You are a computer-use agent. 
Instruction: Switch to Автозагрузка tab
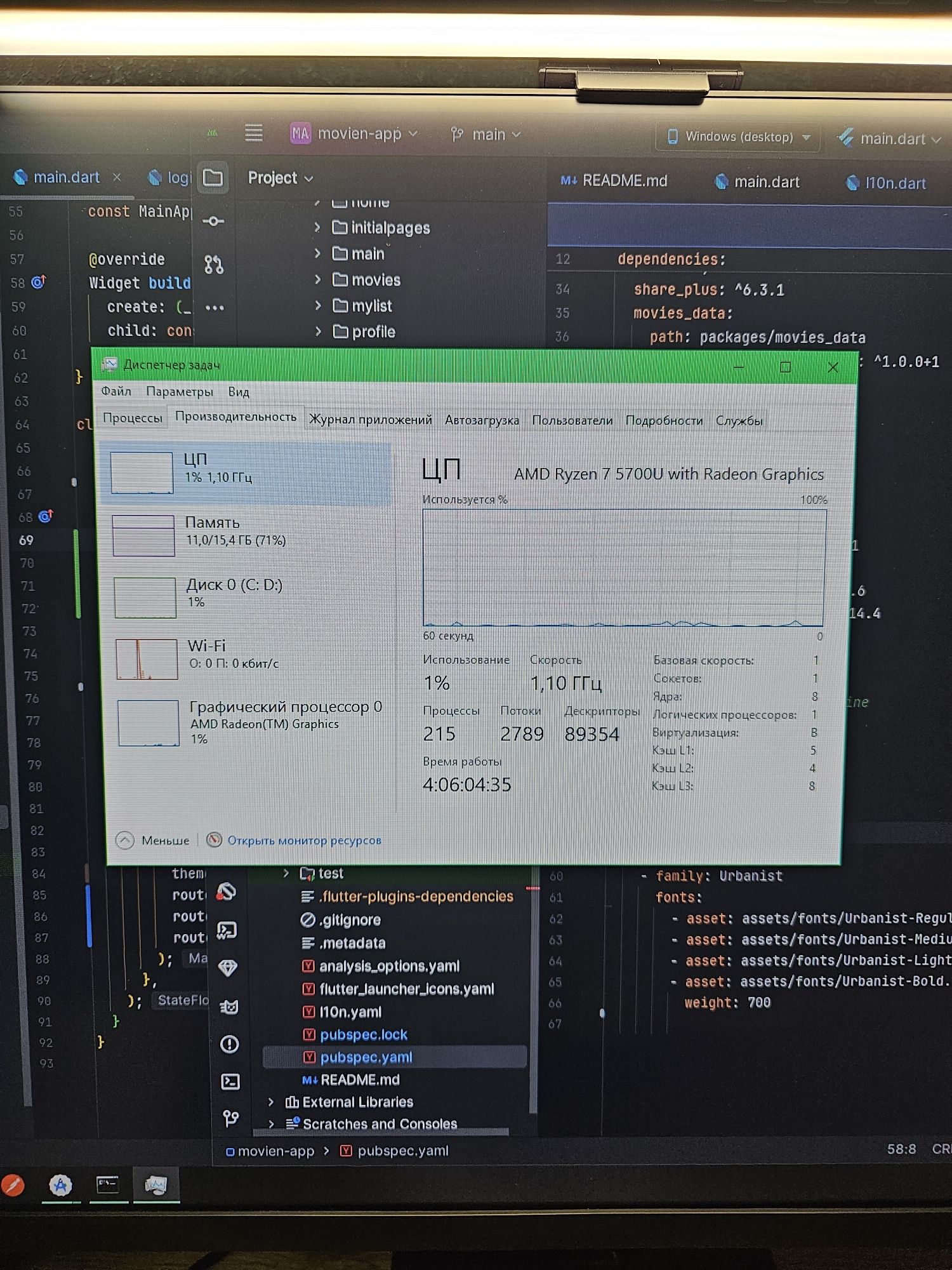tap(482, 420)
